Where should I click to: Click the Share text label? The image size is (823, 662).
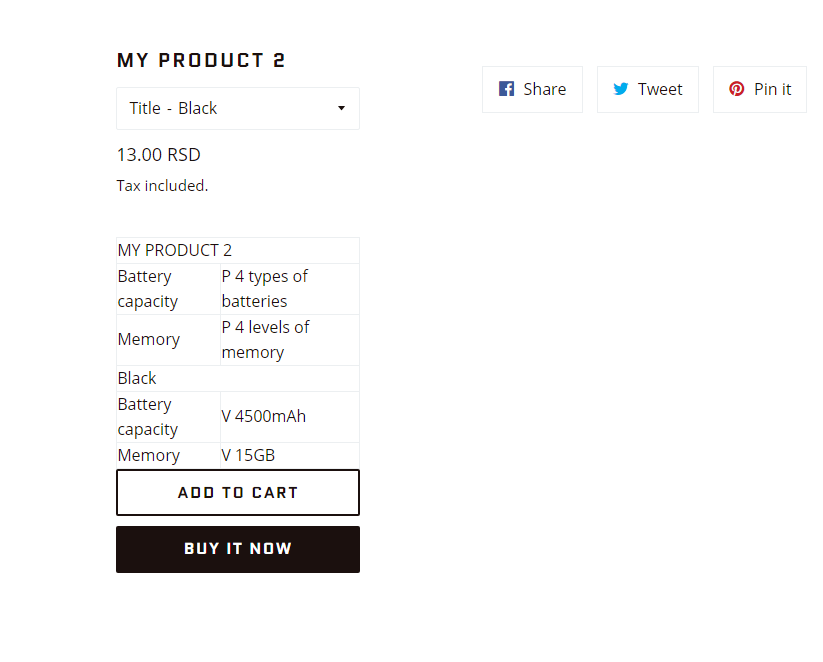(545, 89)
